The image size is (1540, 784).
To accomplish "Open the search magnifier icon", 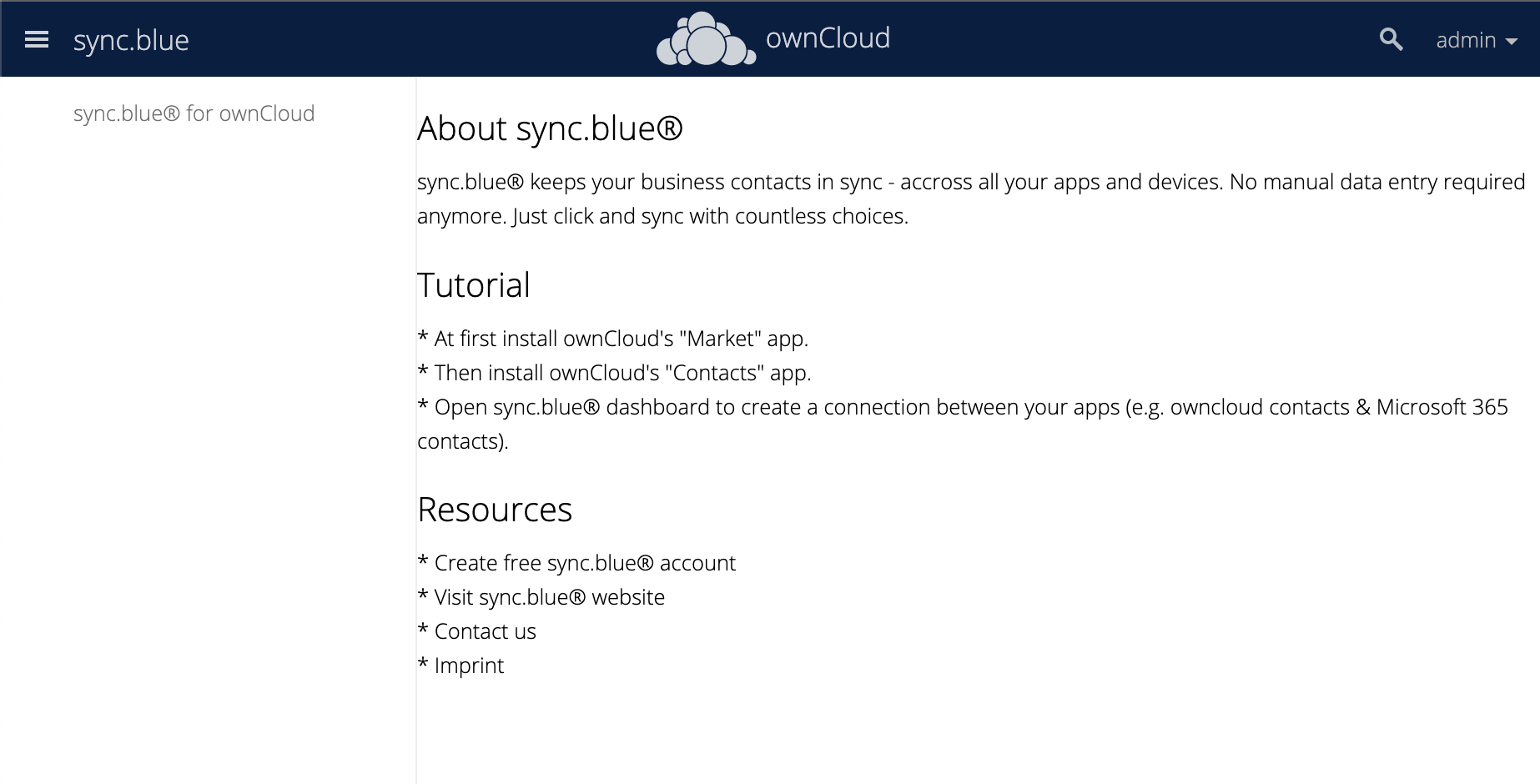I will coord(1391,39).
